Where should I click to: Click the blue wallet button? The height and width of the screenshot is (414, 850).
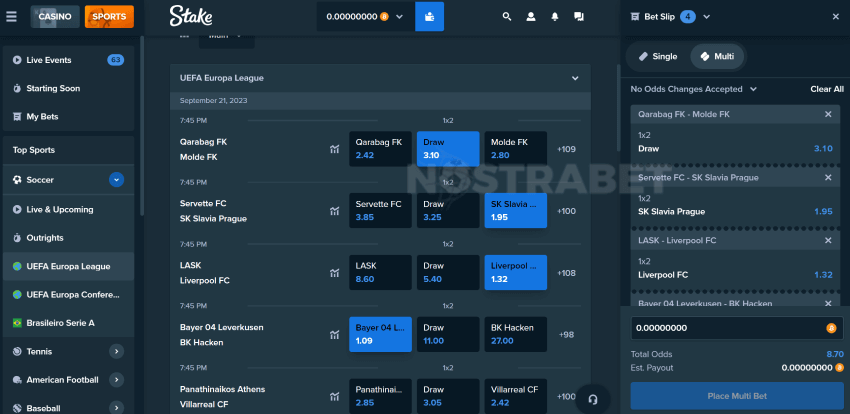click(429, 16)
